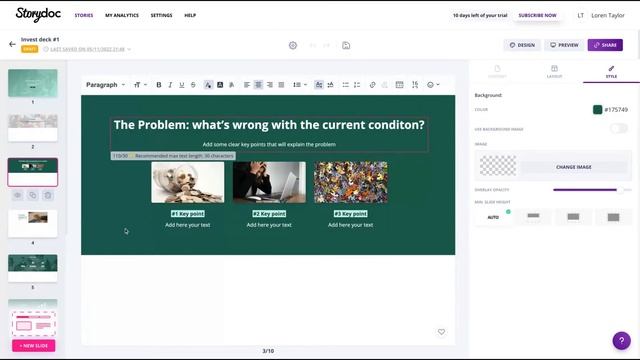Open the Settings menu item
Image resolution: width=640 pixels, height=360 pixels.
coord(161,15)
